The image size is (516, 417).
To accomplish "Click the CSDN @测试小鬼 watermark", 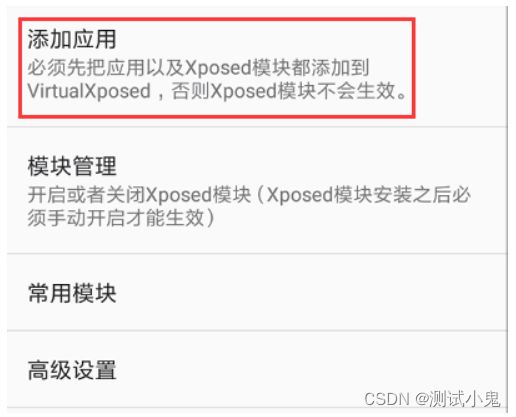I will (432, 399).
